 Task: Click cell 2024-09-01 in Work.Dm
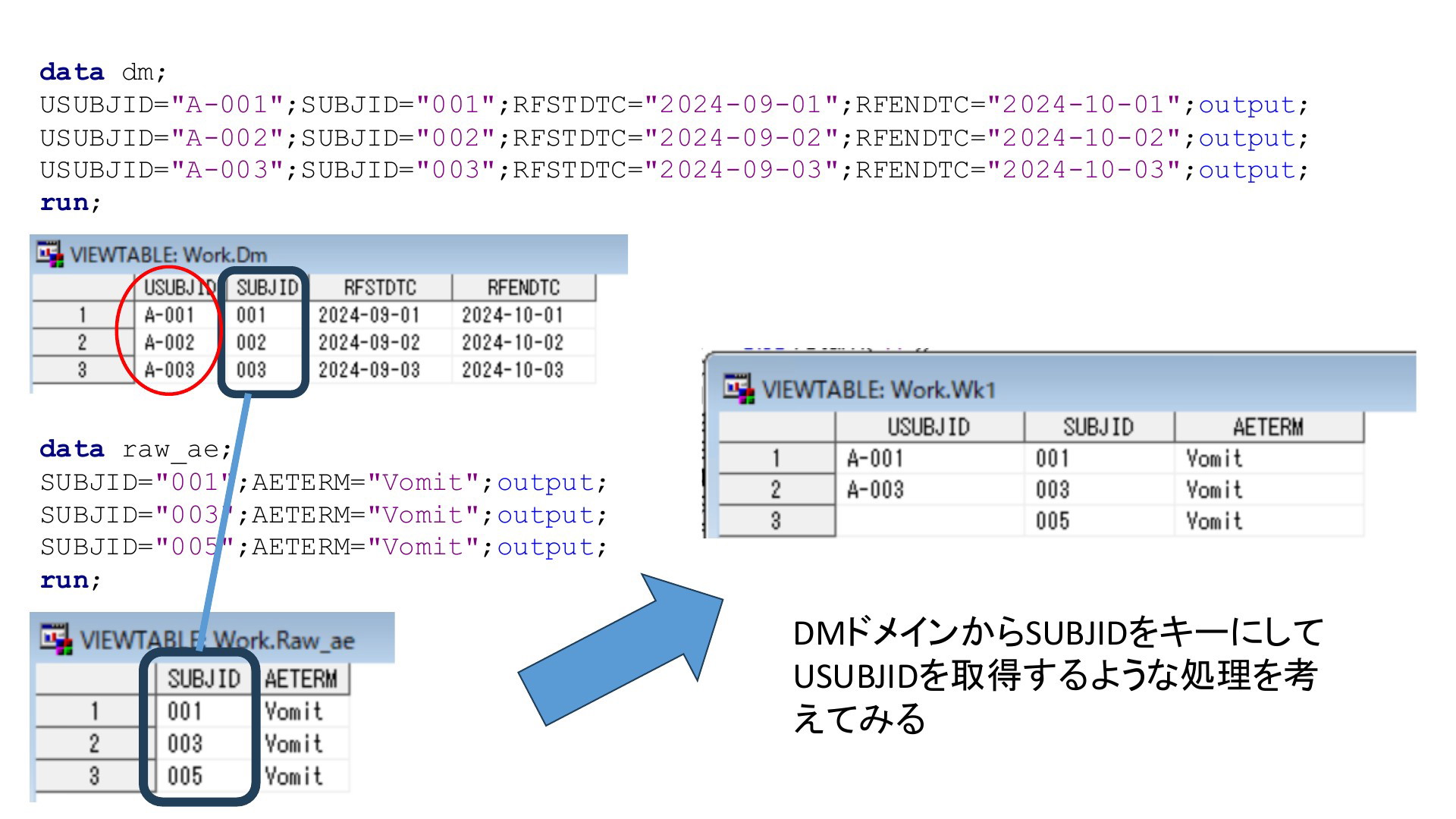point(380,315)
